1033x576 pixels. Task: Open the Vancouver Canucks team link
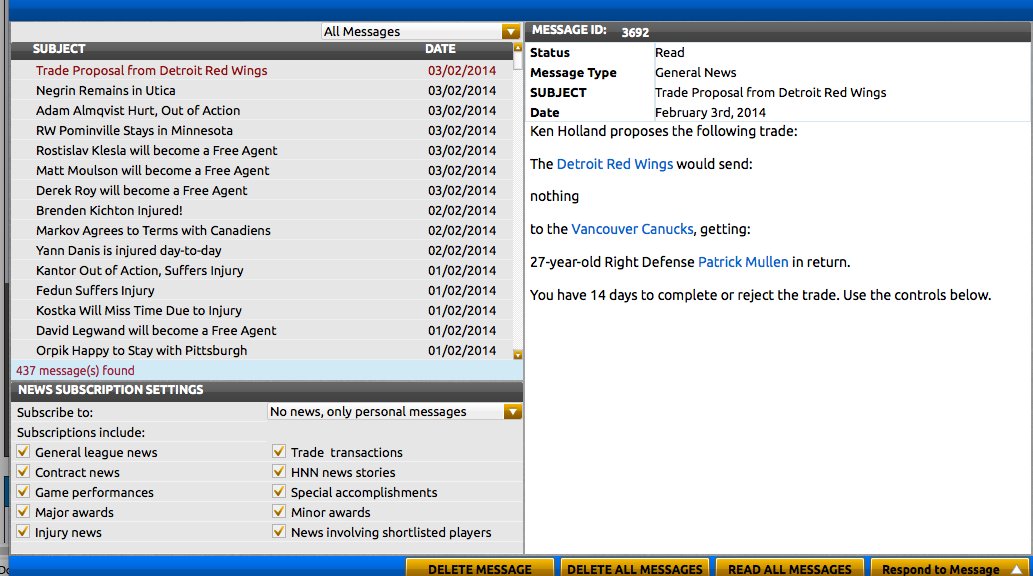pyautogui.click(x=632, y=229)
